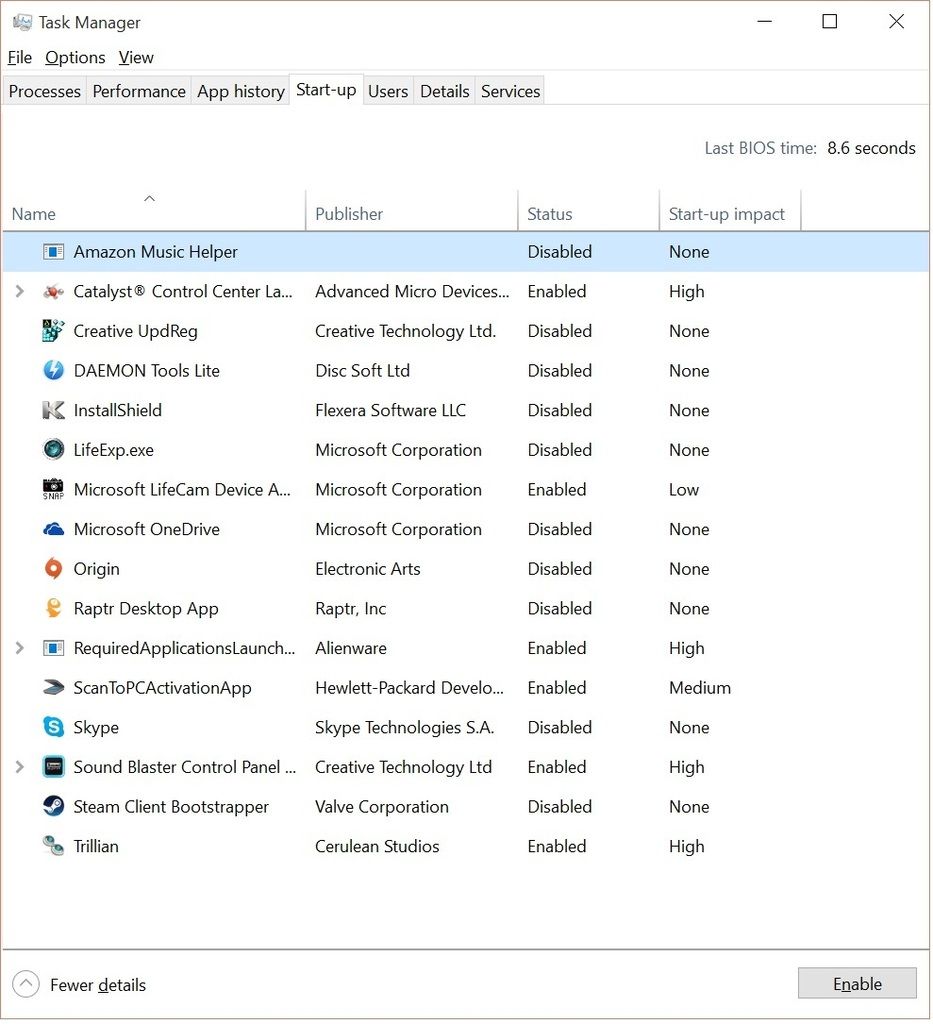Click the LifeExp.exe icon

(54, 450)
